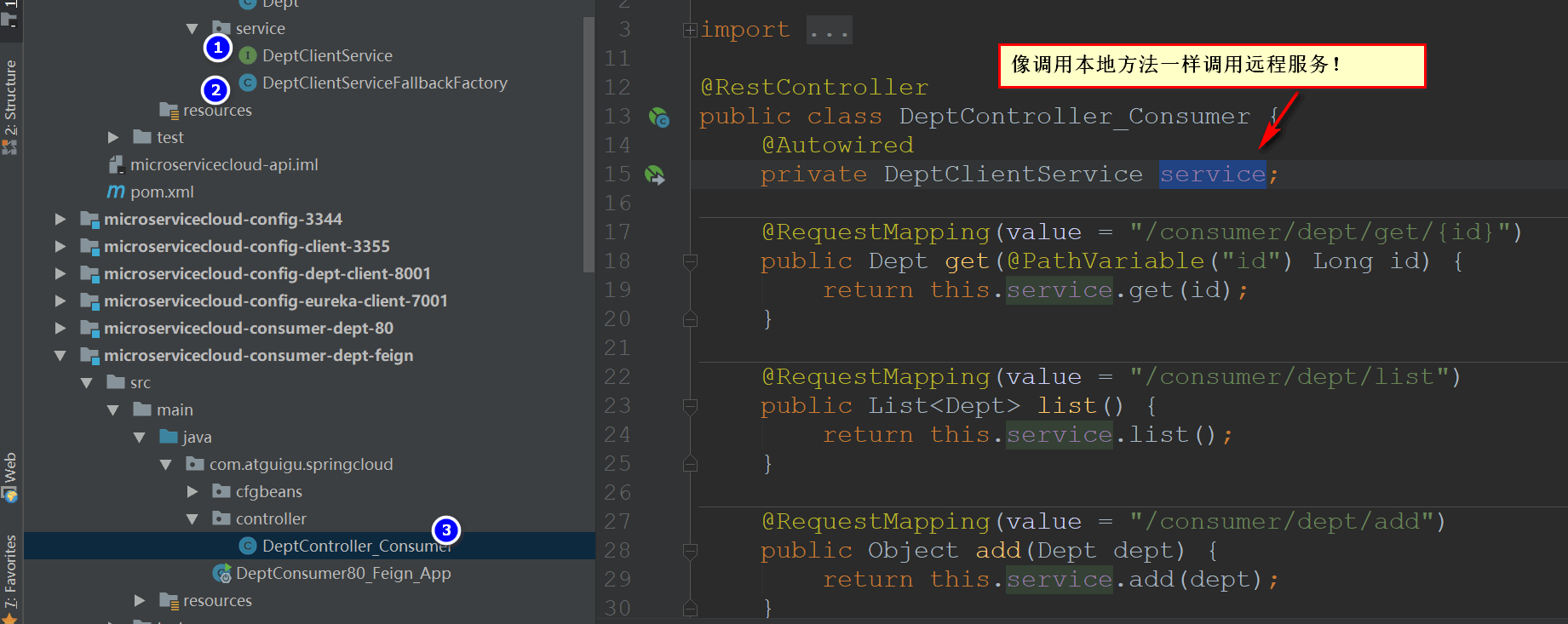Click feign module resources folder icon
The width and height of the screenshot is (1568, 624).
169,600
